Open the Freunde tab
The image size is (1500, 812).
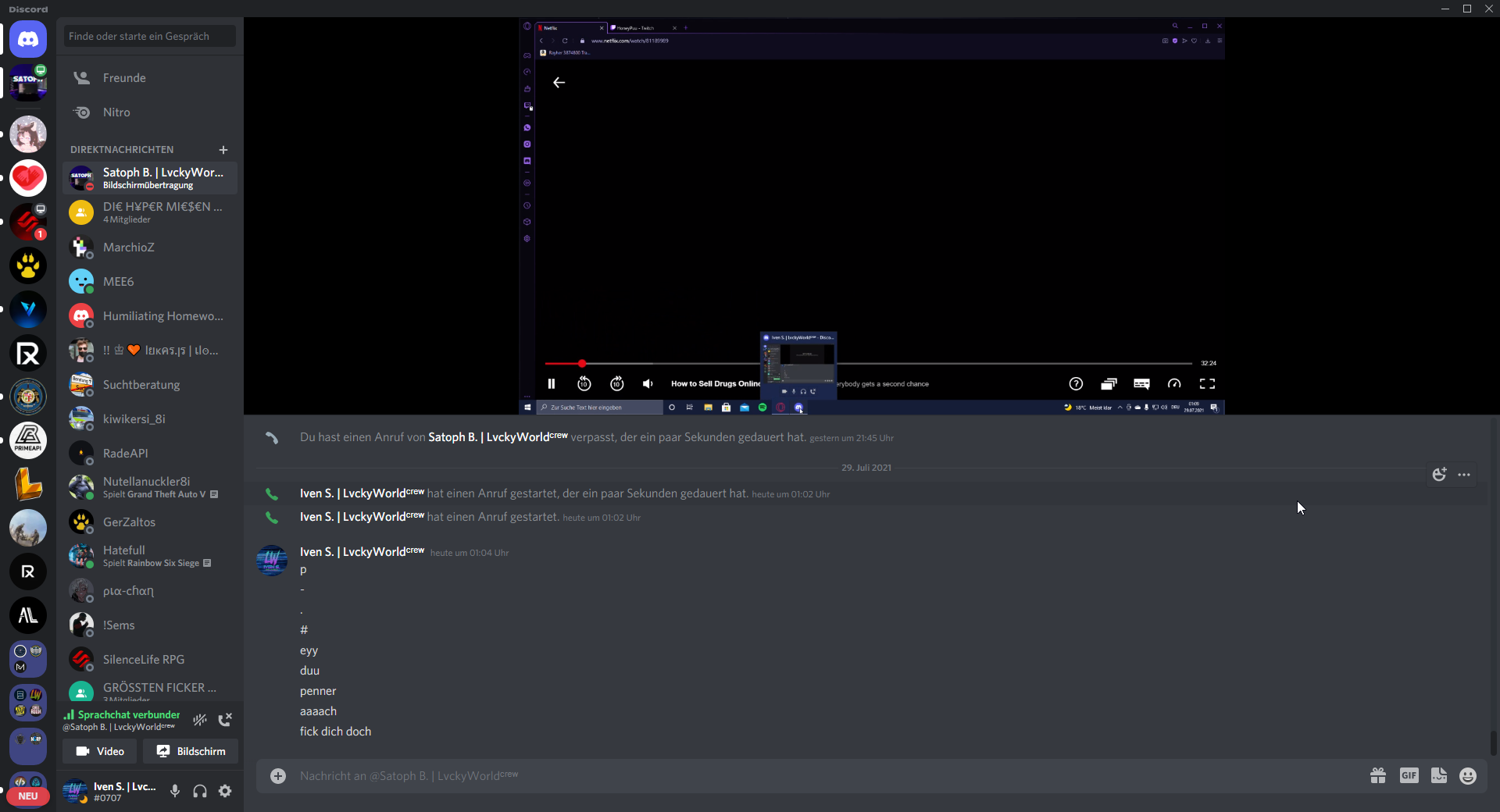124,78
